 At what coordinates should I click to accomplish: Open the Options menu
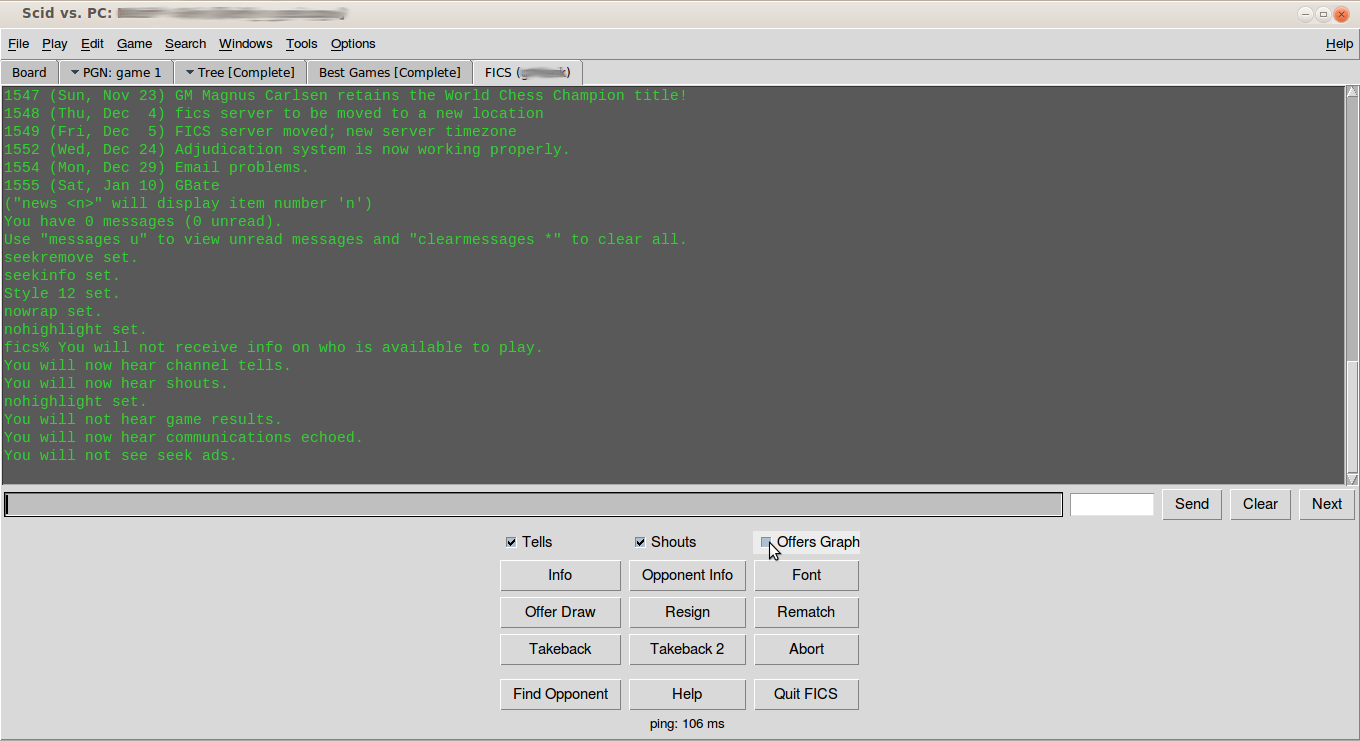(x=353, y=44)
